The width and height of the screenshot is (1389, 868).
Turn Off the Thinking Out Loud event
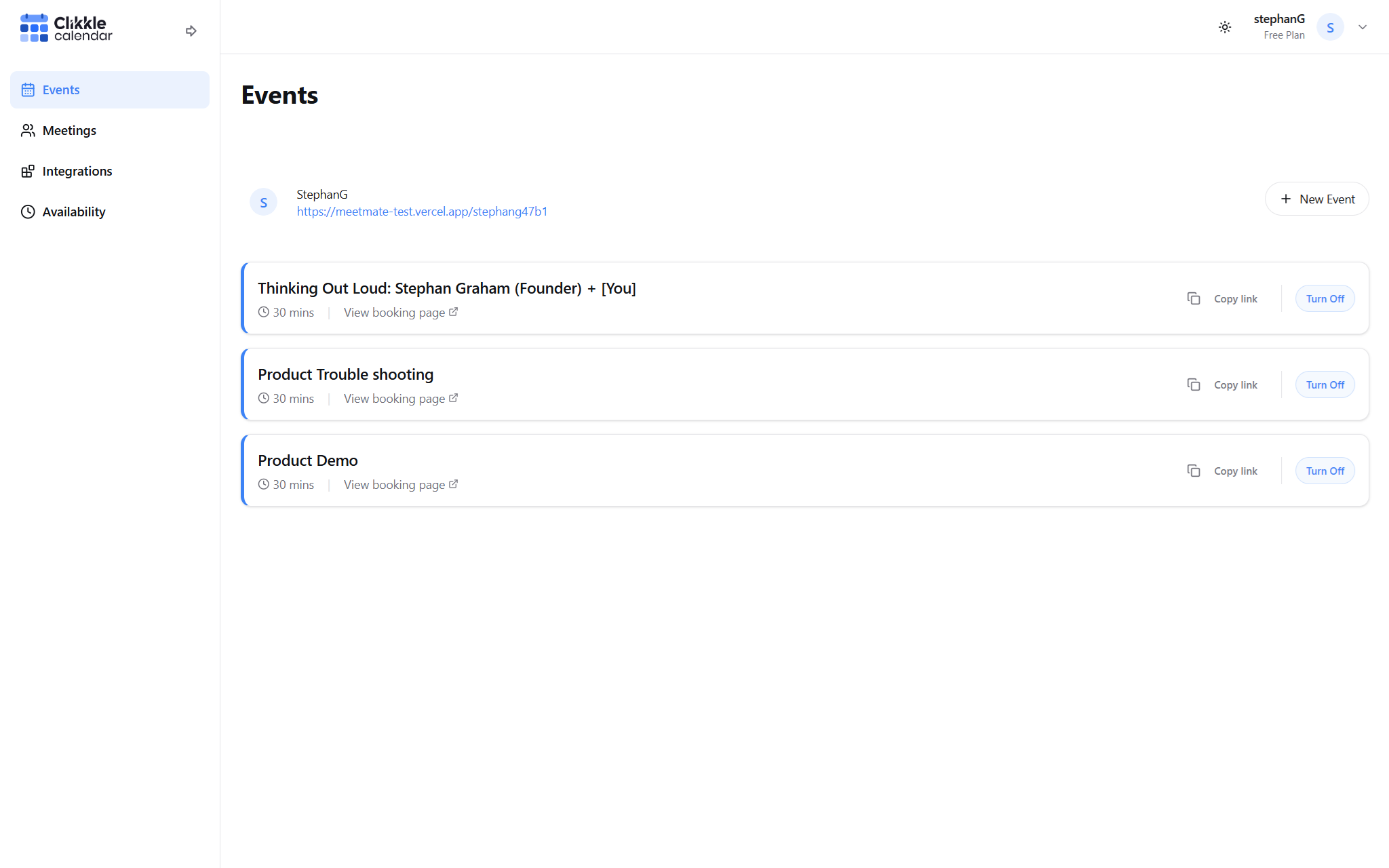pyautogui.click(x=1325, y=298)
